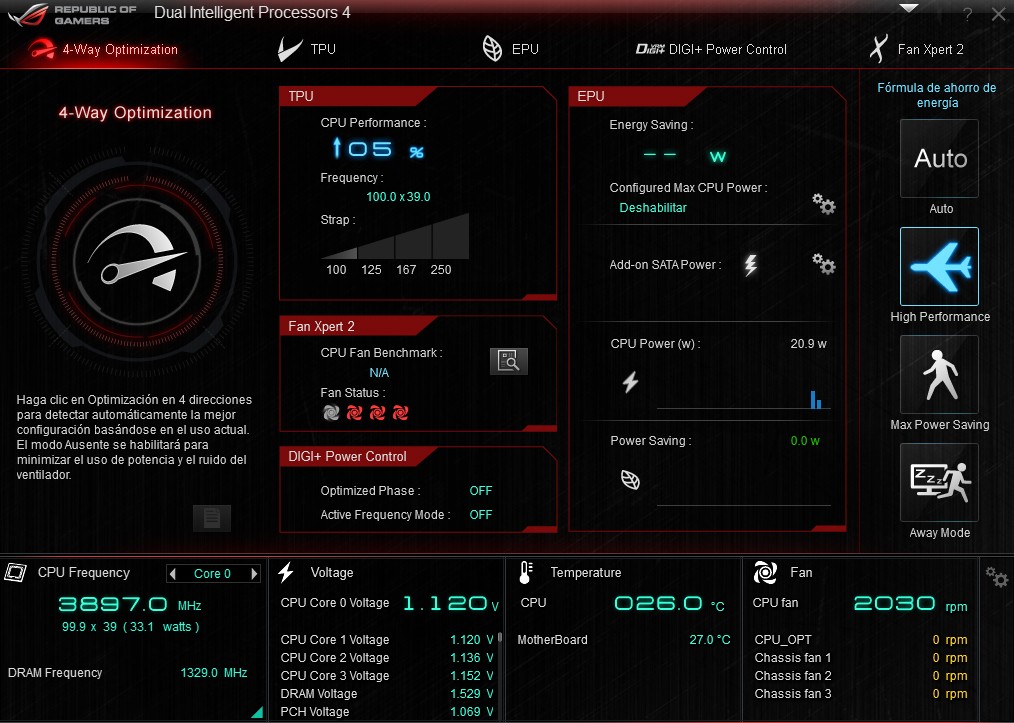The image size is (1014, 723).
Task: Toggle Optimized Phase OFF value
Action: click(480, 491)
